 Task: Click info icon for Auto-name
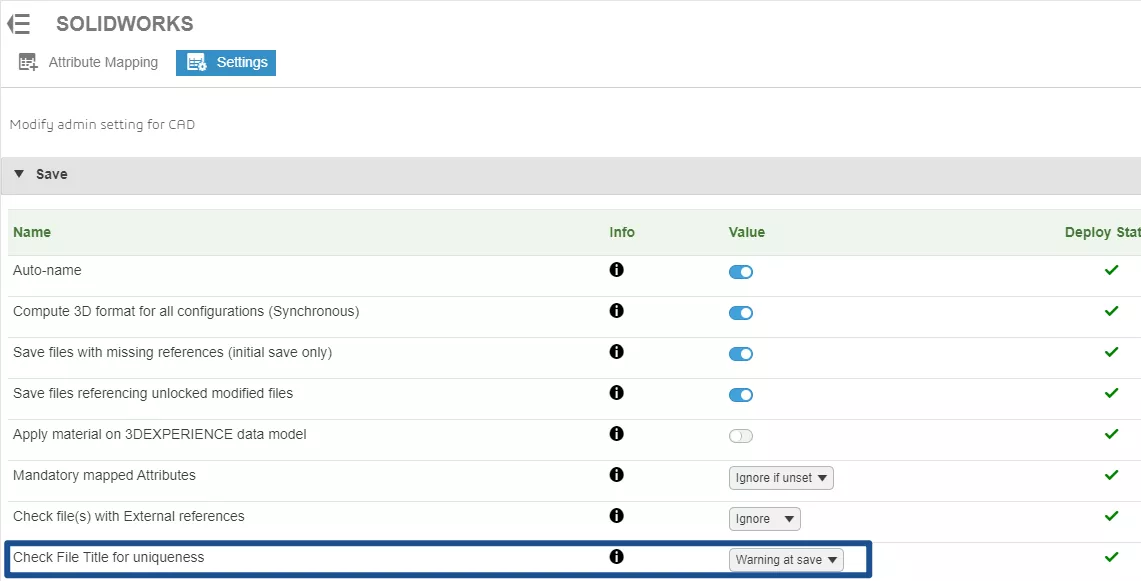[x=616, y=270]
